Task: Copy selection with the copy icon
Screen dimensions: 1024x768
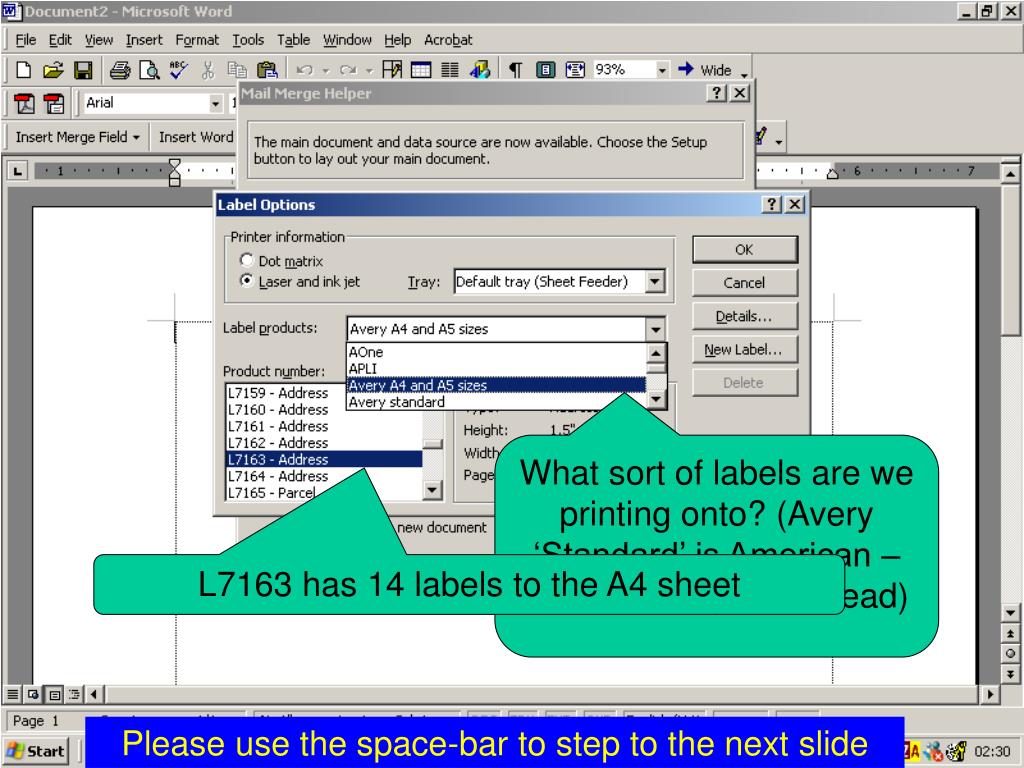Action: point(236,70)
